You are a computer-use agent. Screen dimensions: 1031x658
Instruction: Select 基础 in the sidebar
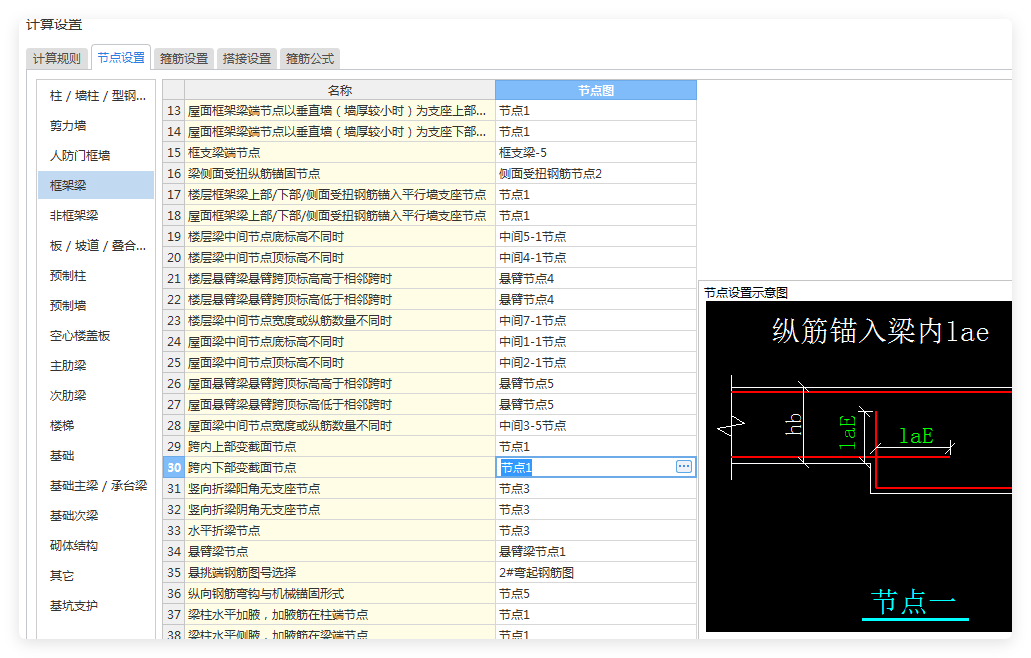[96, 456]
